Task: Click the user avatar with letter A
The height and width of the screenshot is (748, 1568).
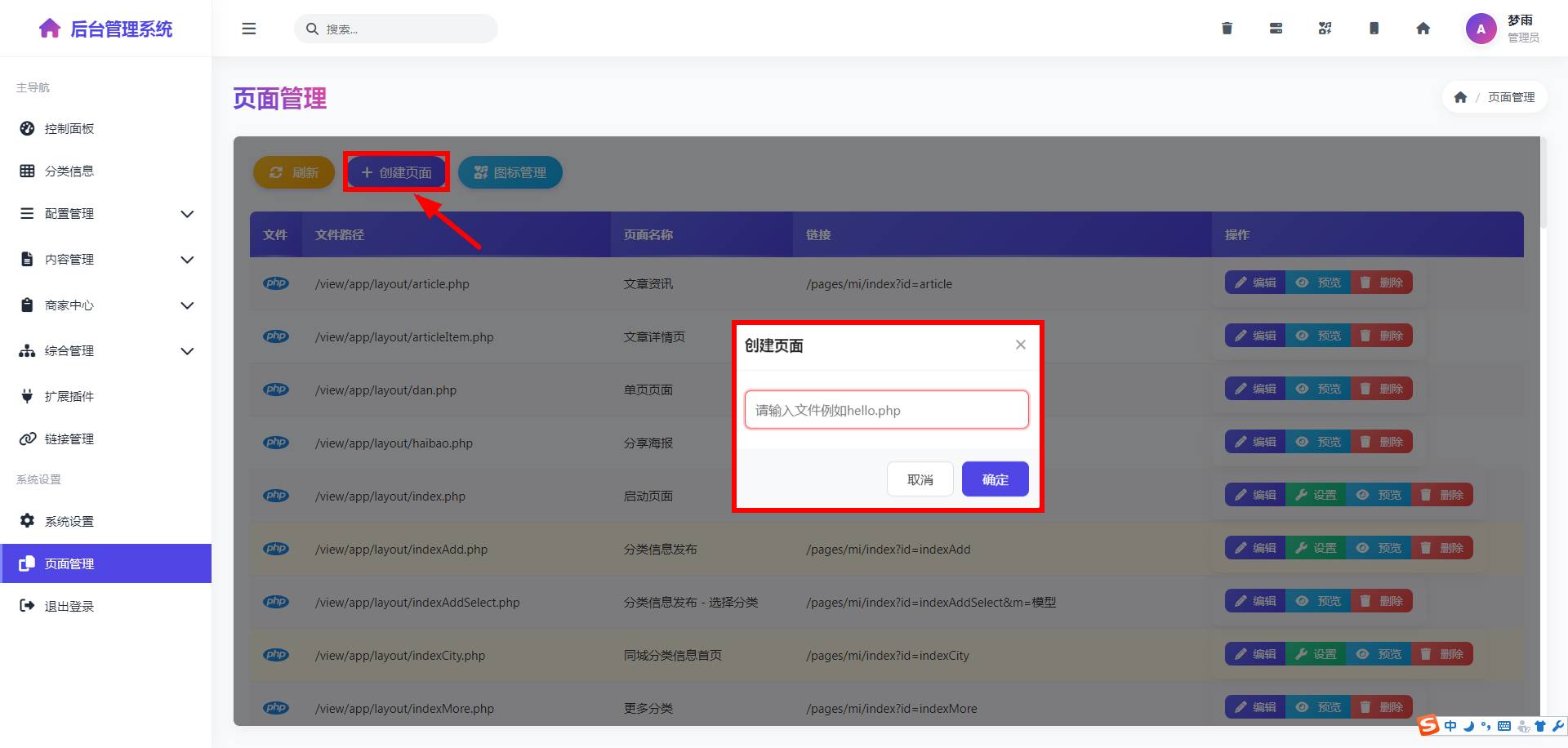Action: [x=1481, y=29]
